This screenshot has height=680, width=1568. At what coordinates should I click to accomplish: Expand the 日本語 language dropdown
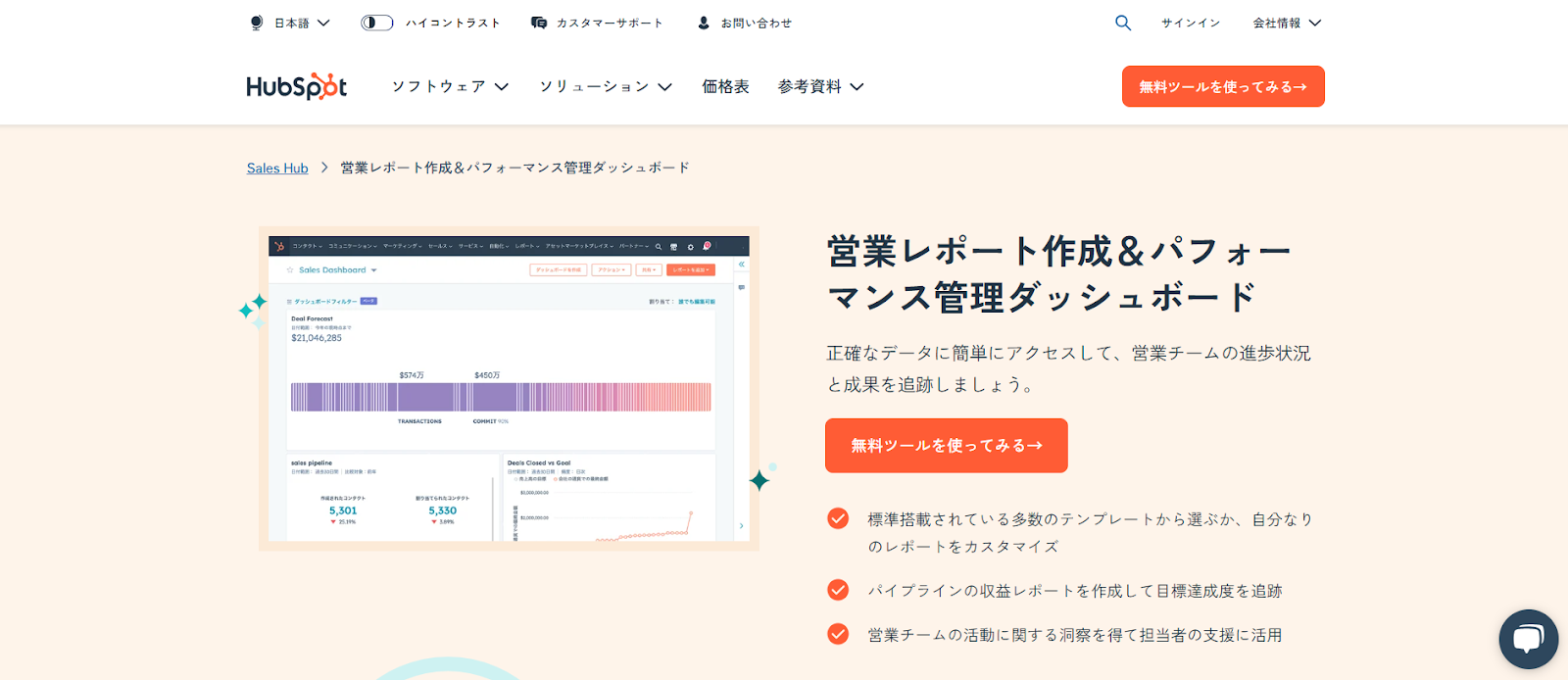click(302, 23)
